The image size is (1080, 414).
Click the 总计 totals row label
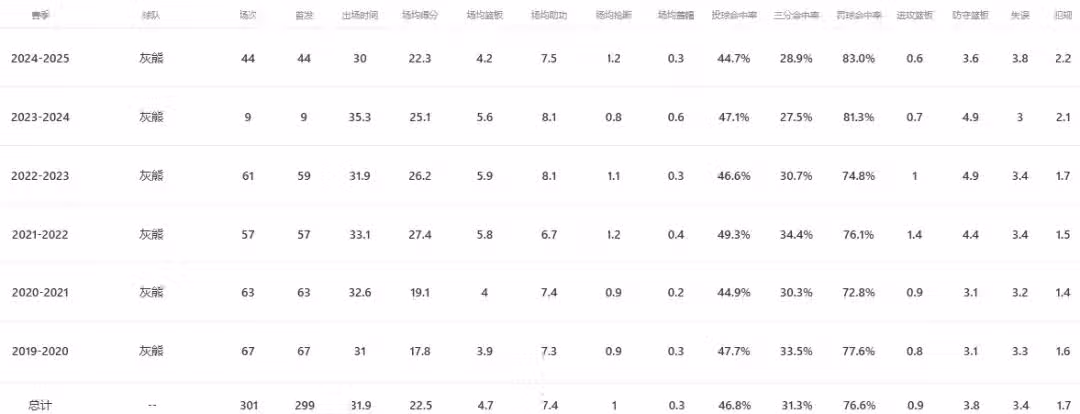pos(40,405)
